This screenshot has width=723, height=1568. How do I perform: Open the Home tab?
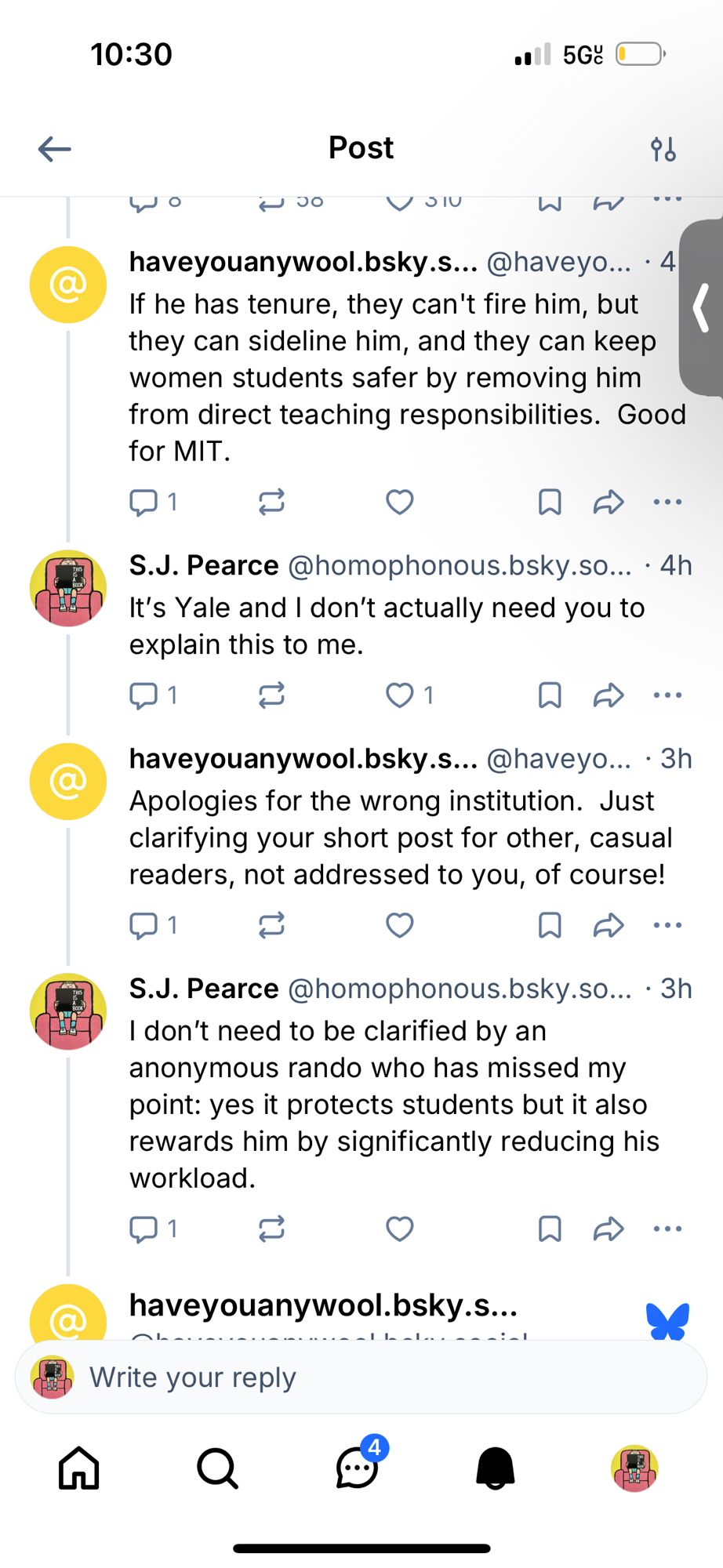coord(79,1468)
